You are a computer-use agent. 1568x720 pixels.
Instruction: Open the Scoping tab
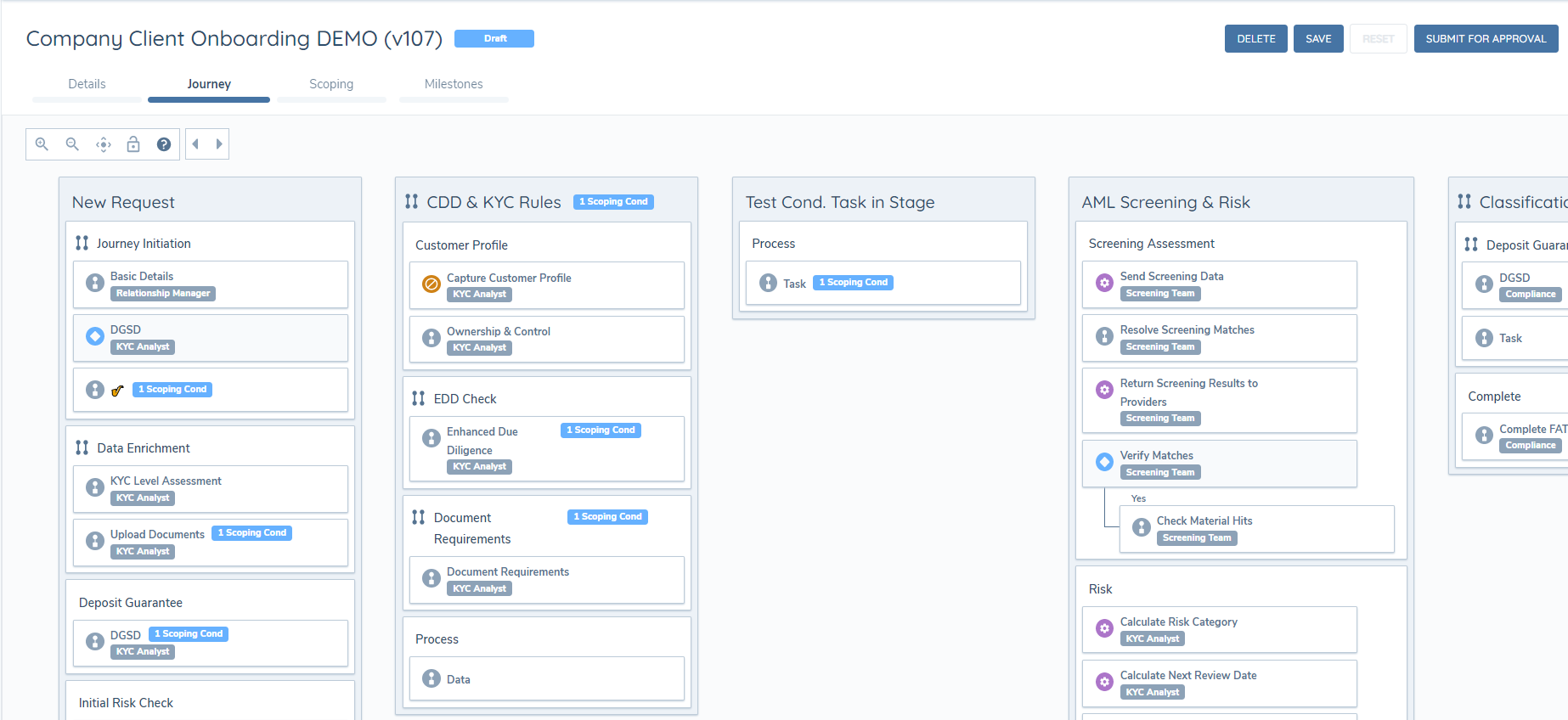pos(331,84)
